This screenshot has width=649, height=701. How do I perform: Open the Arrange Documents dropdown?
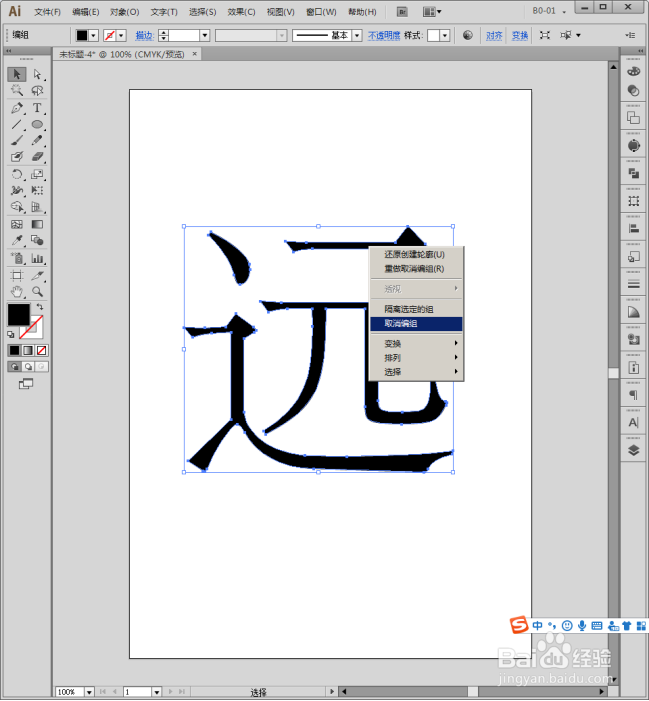point(432,12)
